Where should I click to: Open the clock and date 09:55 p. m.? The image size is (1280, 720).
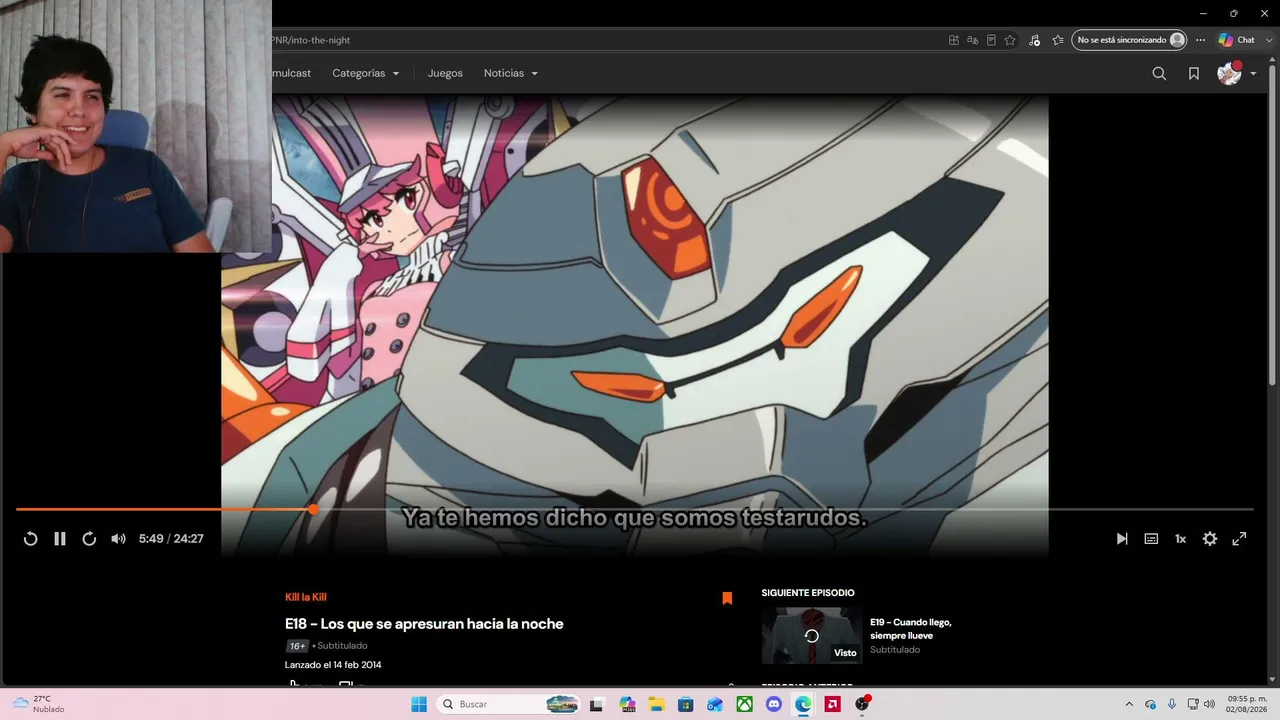point(1247,704)
